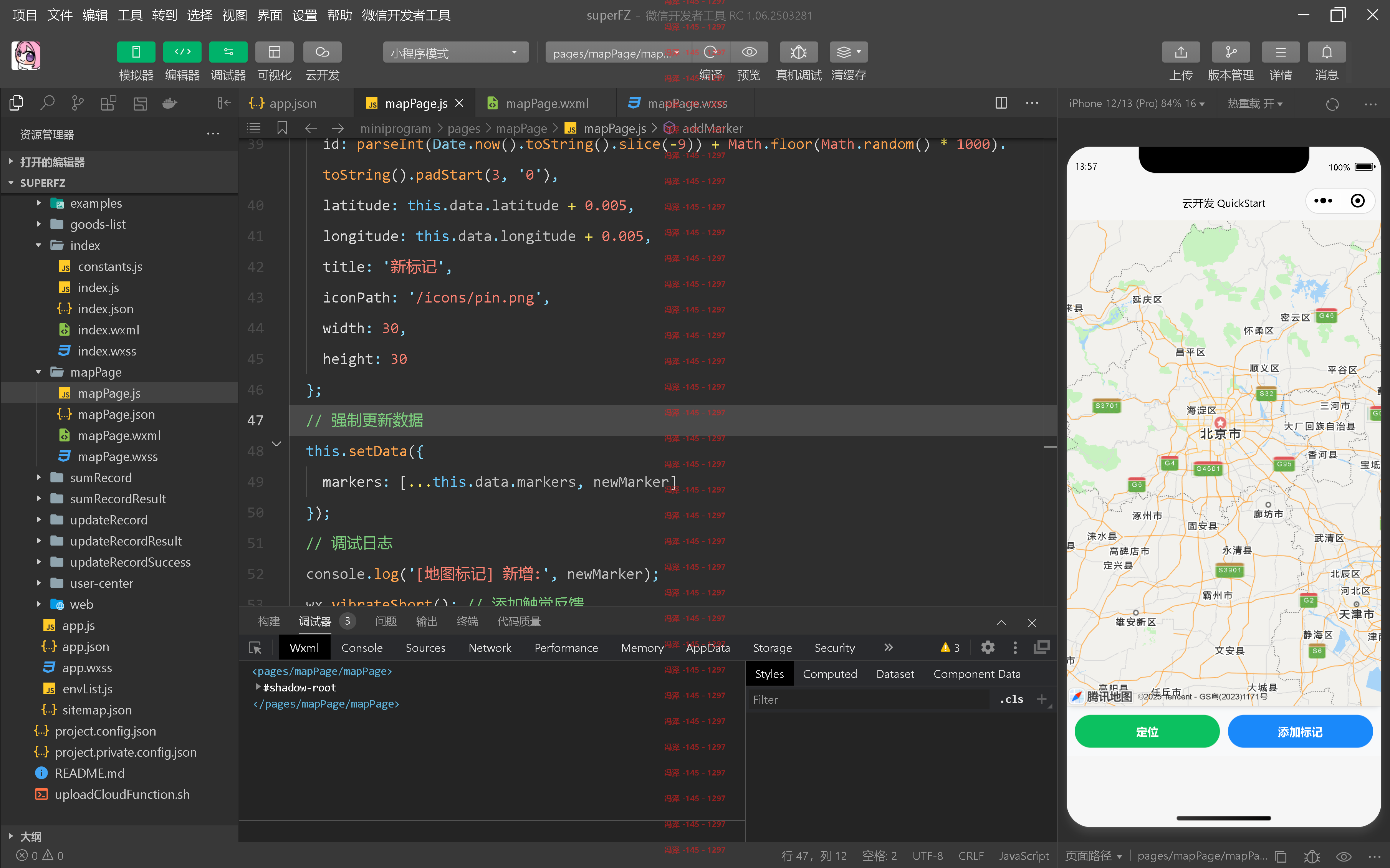1390x868 pixels.
Task: Open the 工具 menu
Action: point(130,15)
